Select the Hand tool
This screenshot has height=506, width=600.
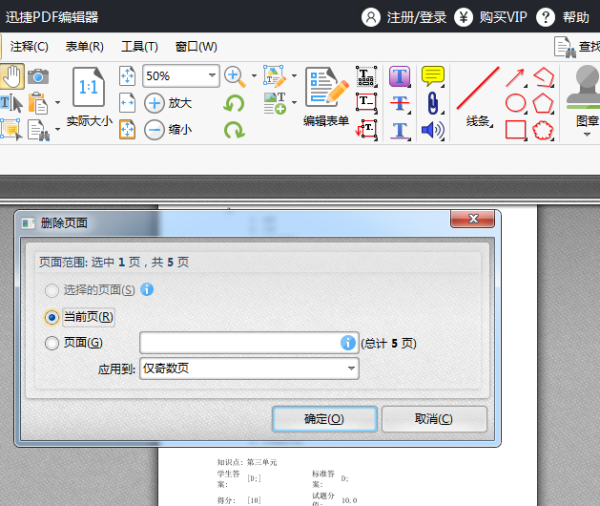(x=12, y=76)
